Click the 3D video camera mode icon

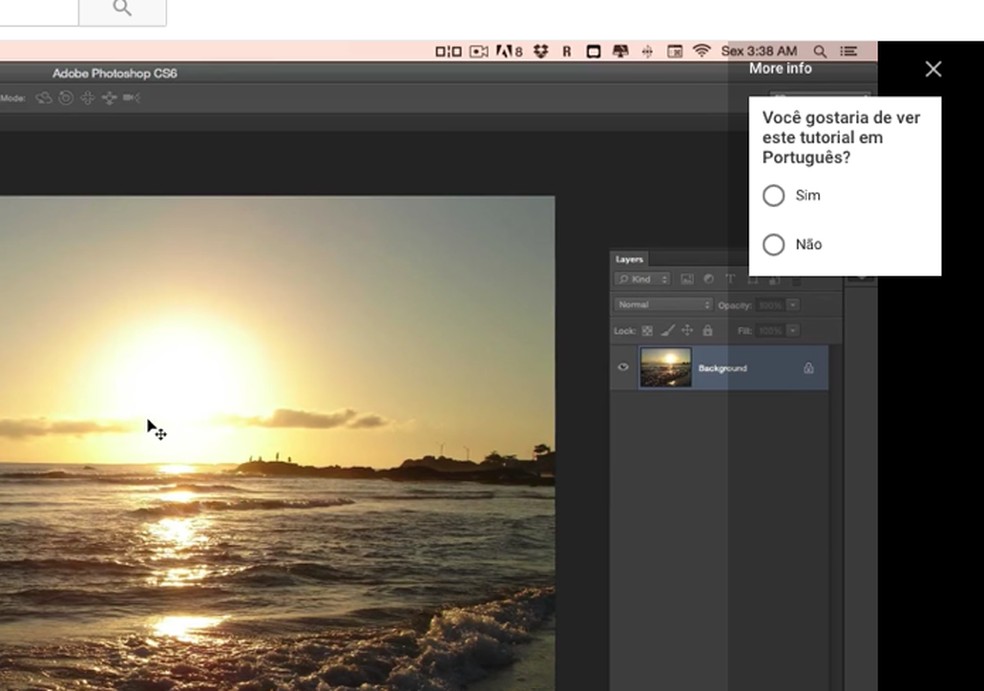point(132,98)
